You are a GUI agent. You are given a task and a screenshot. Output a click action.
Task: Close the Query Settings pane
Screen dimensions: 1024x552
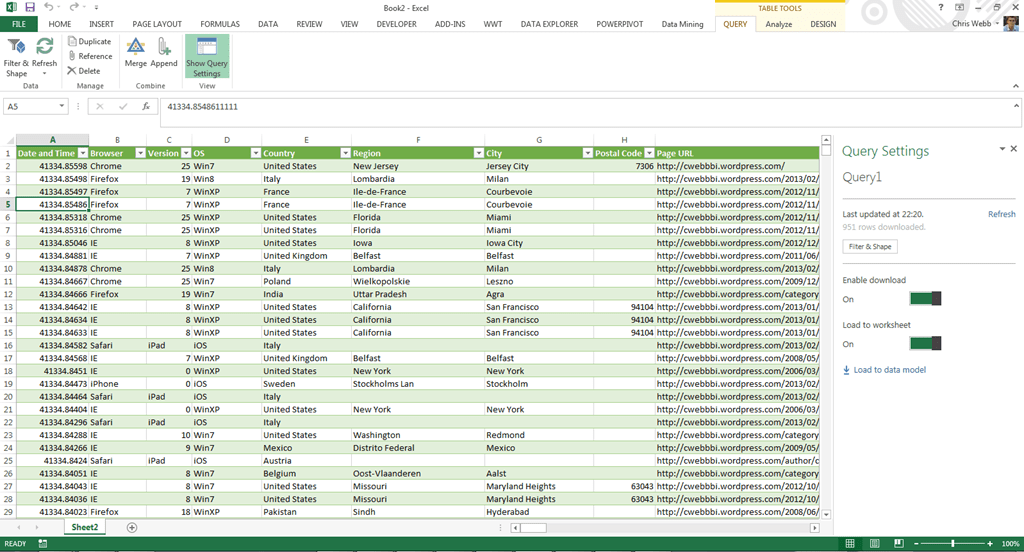(x=1014, y=149)
